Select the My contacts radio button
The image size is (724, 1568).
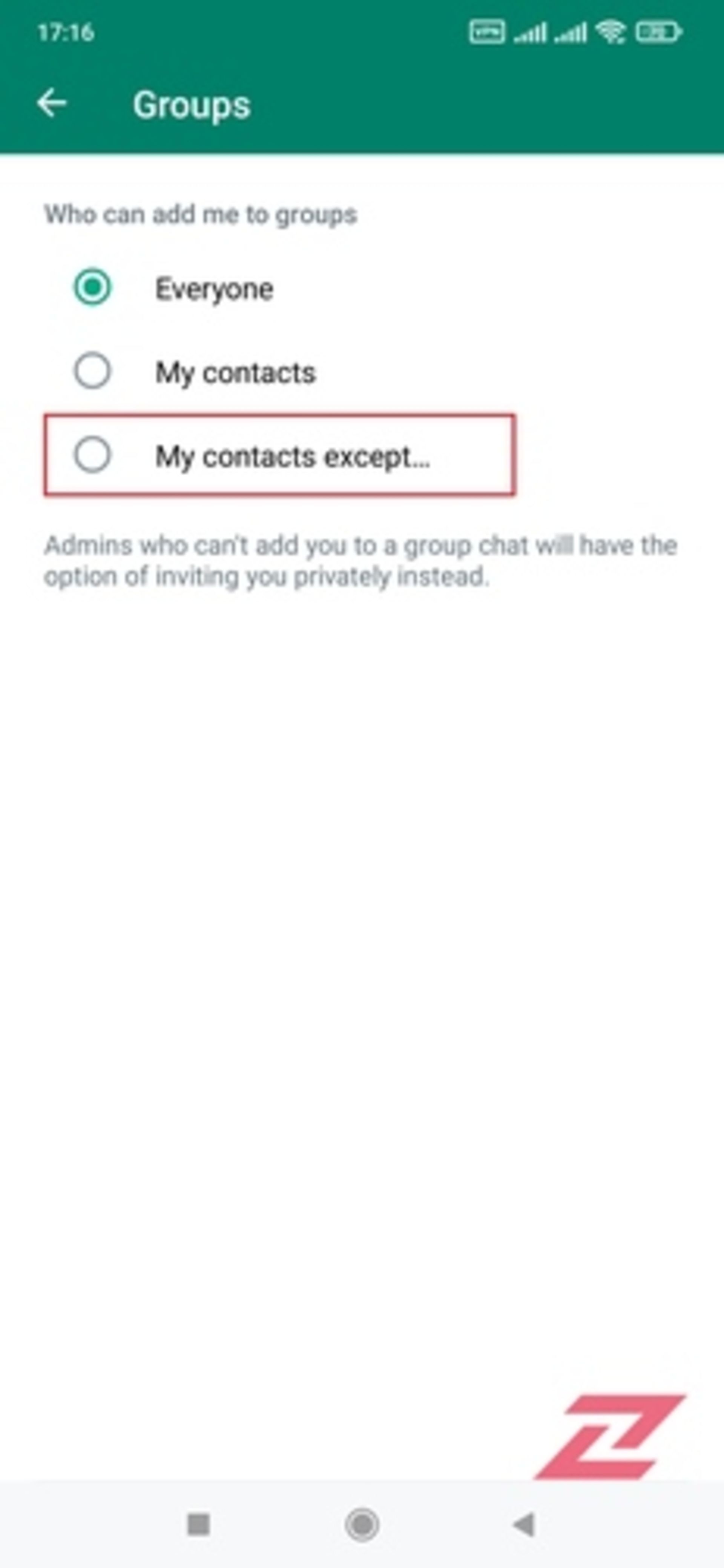point(92,371)
